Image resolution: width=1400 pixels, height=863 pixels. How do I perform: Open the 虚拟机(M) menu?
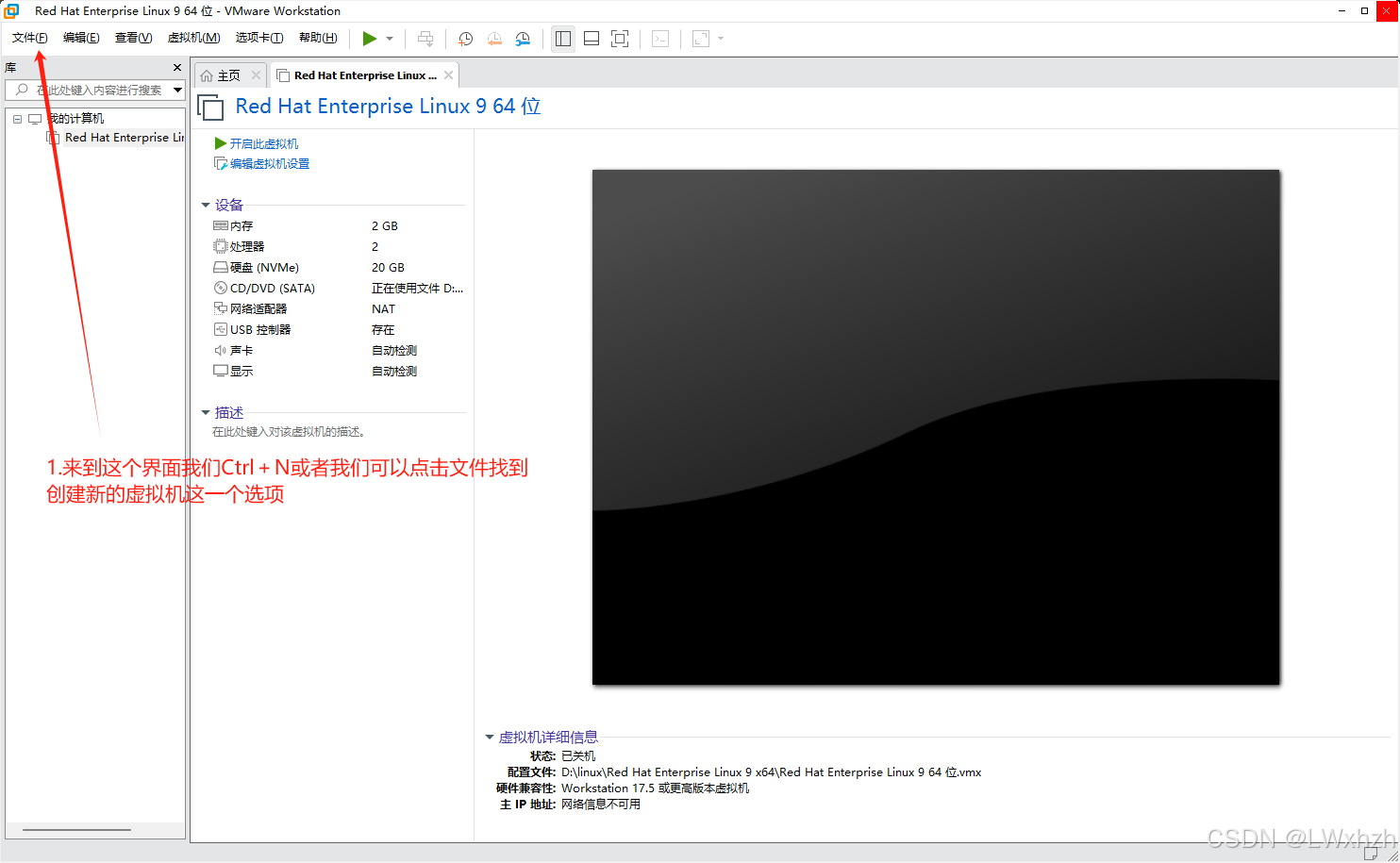coord(193,38)
